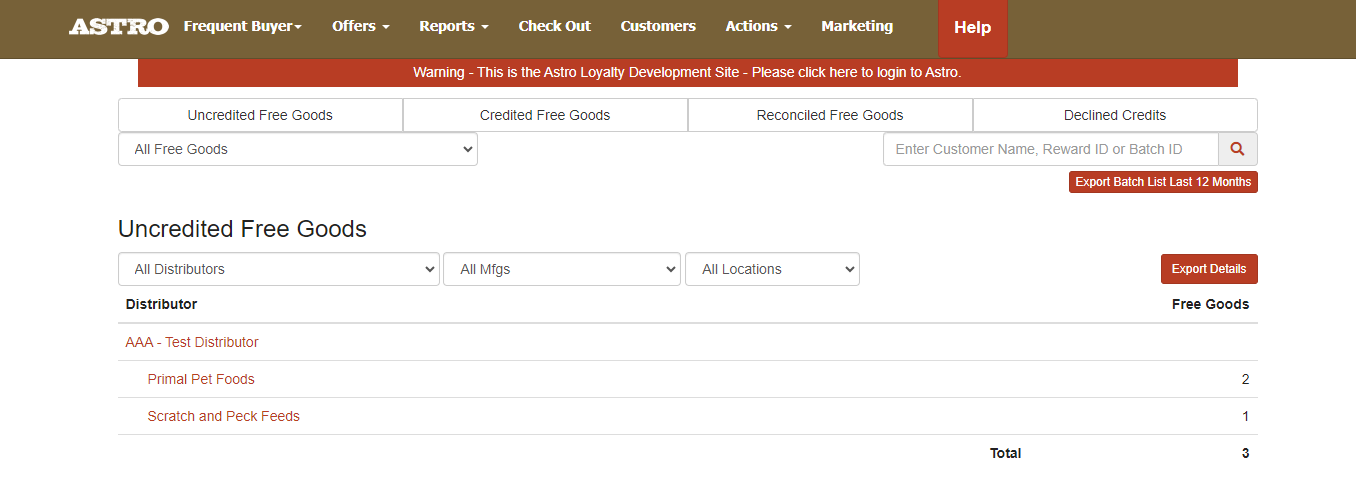Click Export Batch List Last 12 Months

[1163, 182]
